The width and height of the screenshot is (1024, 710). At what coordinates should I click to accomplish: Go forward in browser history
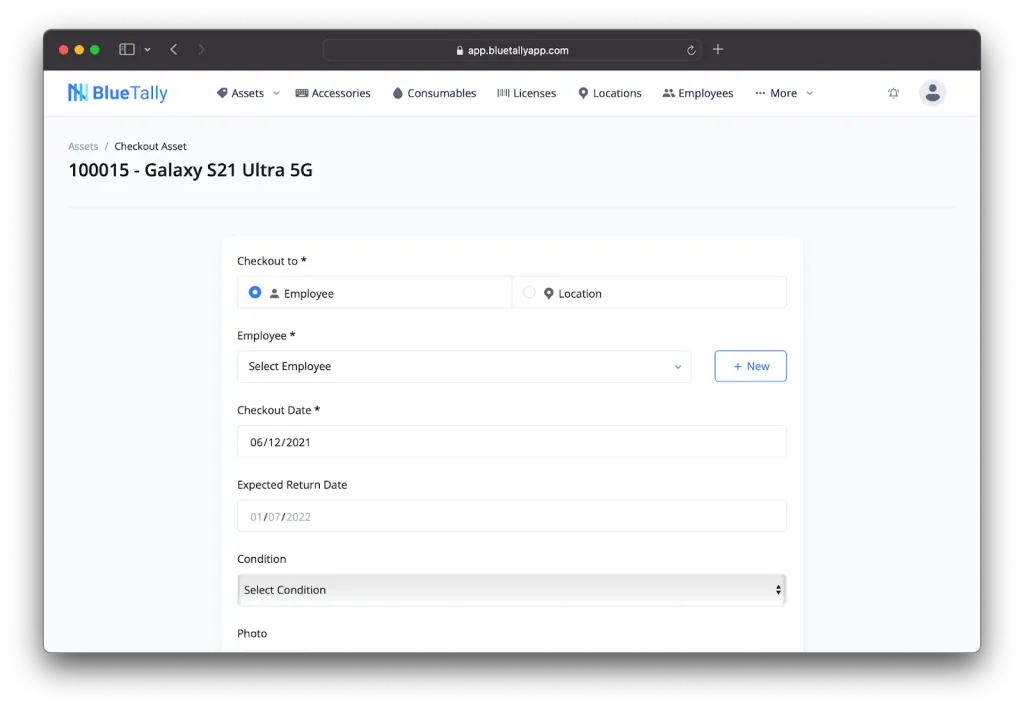point(201,50)
